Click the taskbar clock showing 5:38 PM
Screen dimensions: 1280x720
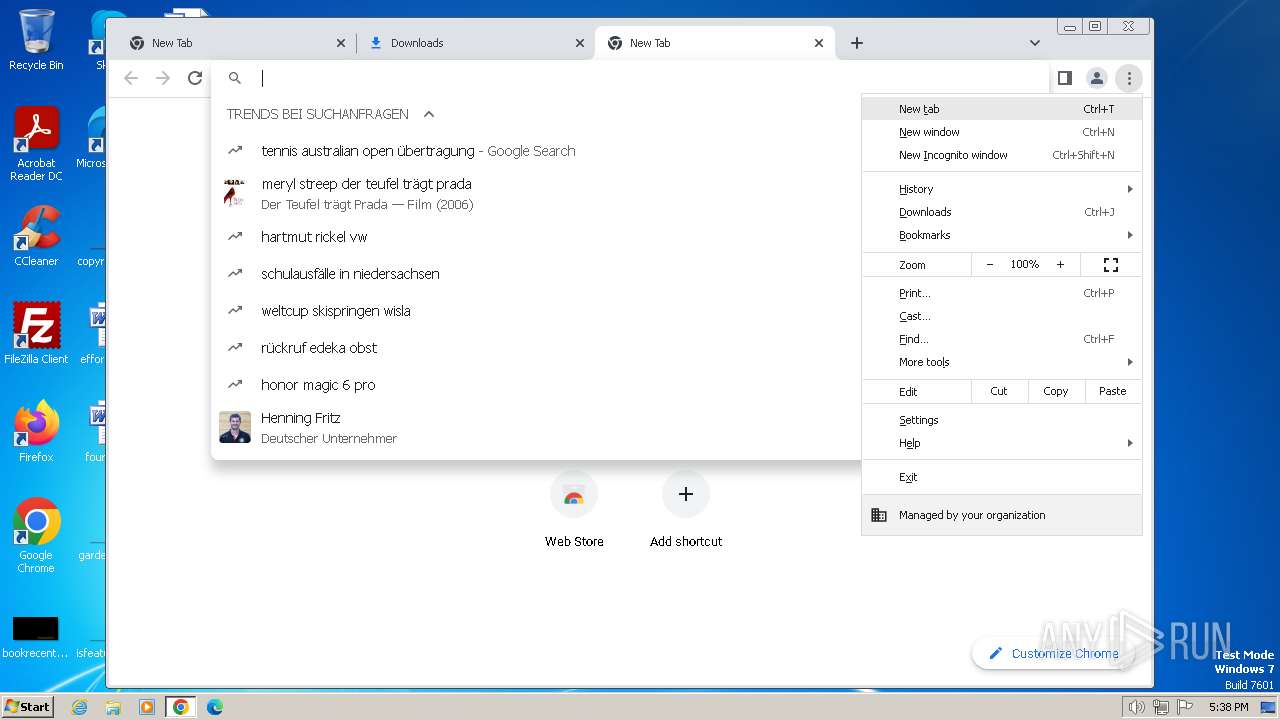tap(1228, 707)
